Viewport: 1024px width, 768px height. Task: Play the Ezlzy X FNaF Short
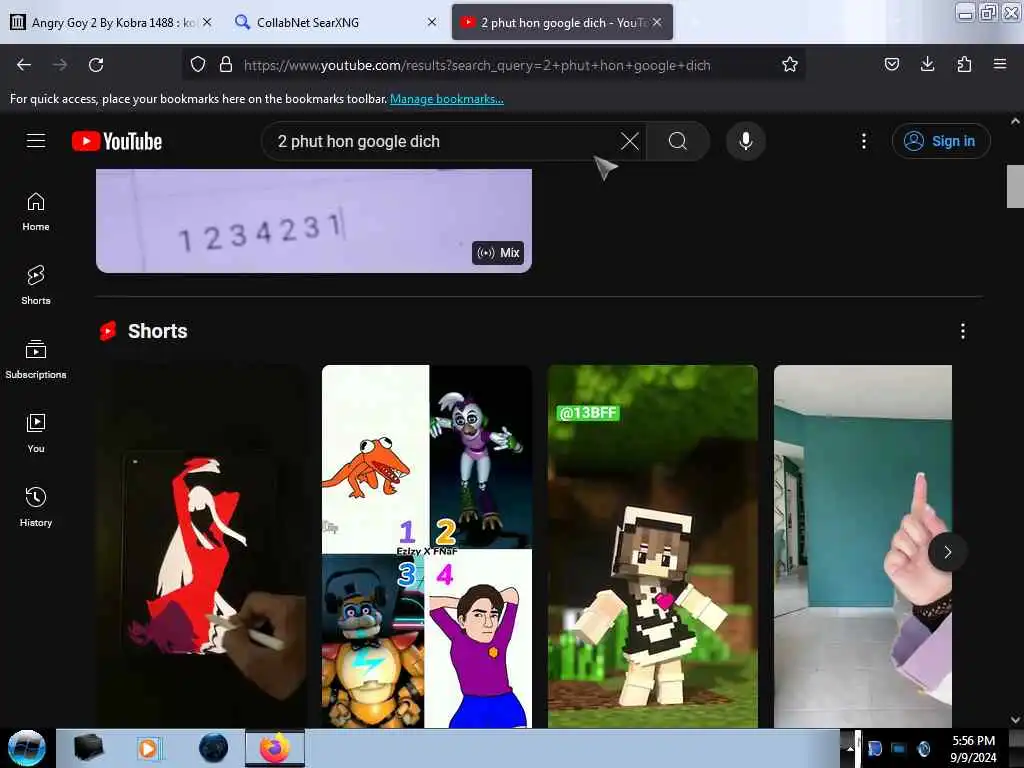(427, 546)
